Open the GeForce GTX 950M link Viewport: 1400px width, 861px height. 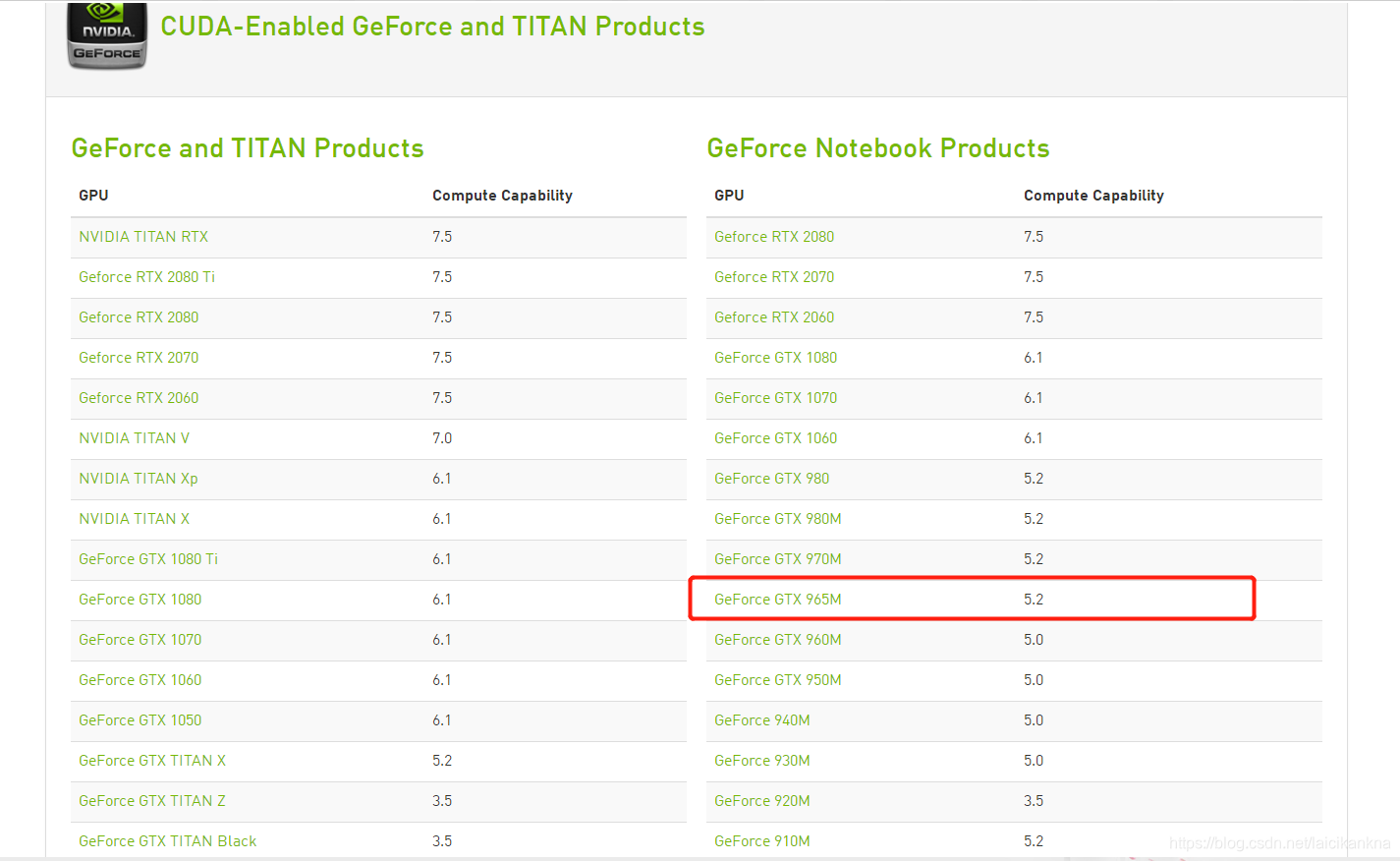(x=778, y=680)
